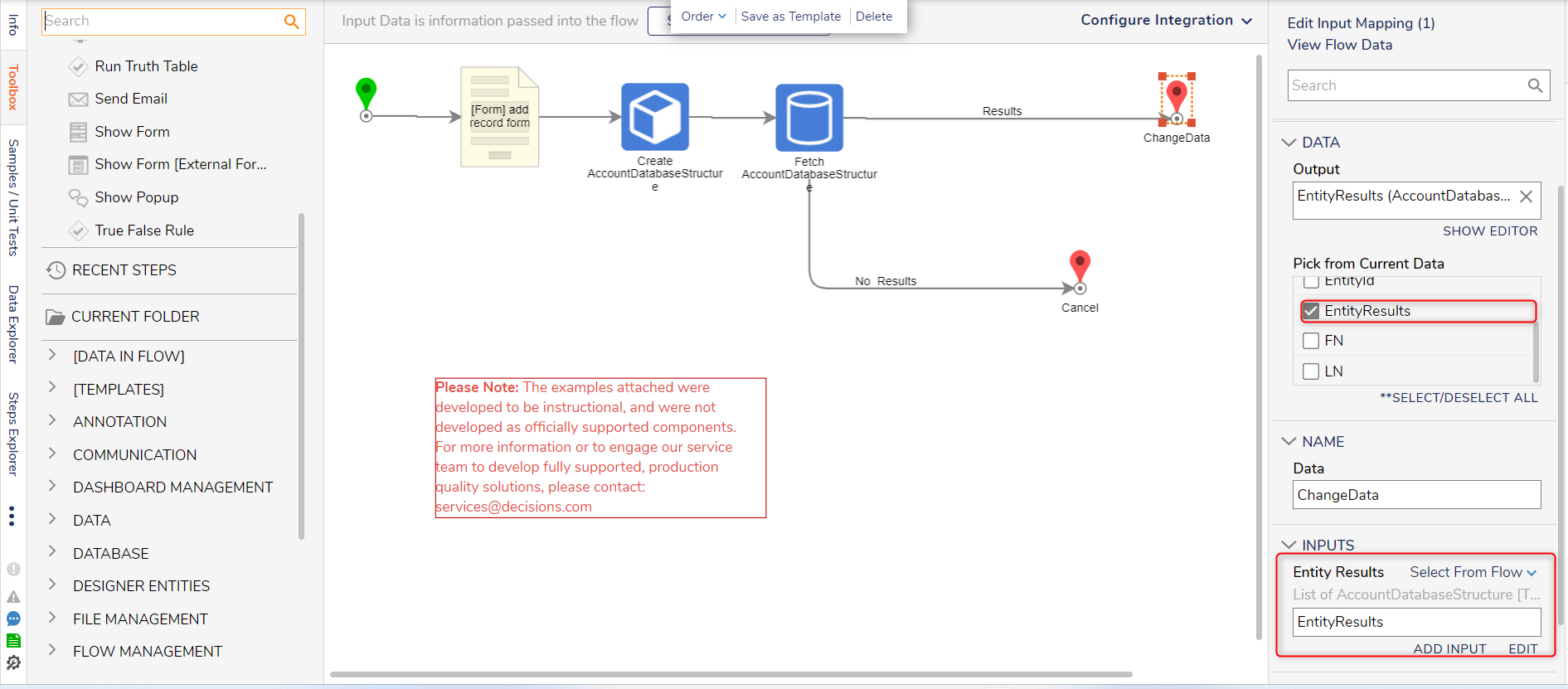The image size is (1568, 689).
Task: Collapse the NAME section in properties
Action: (1289, 442)
